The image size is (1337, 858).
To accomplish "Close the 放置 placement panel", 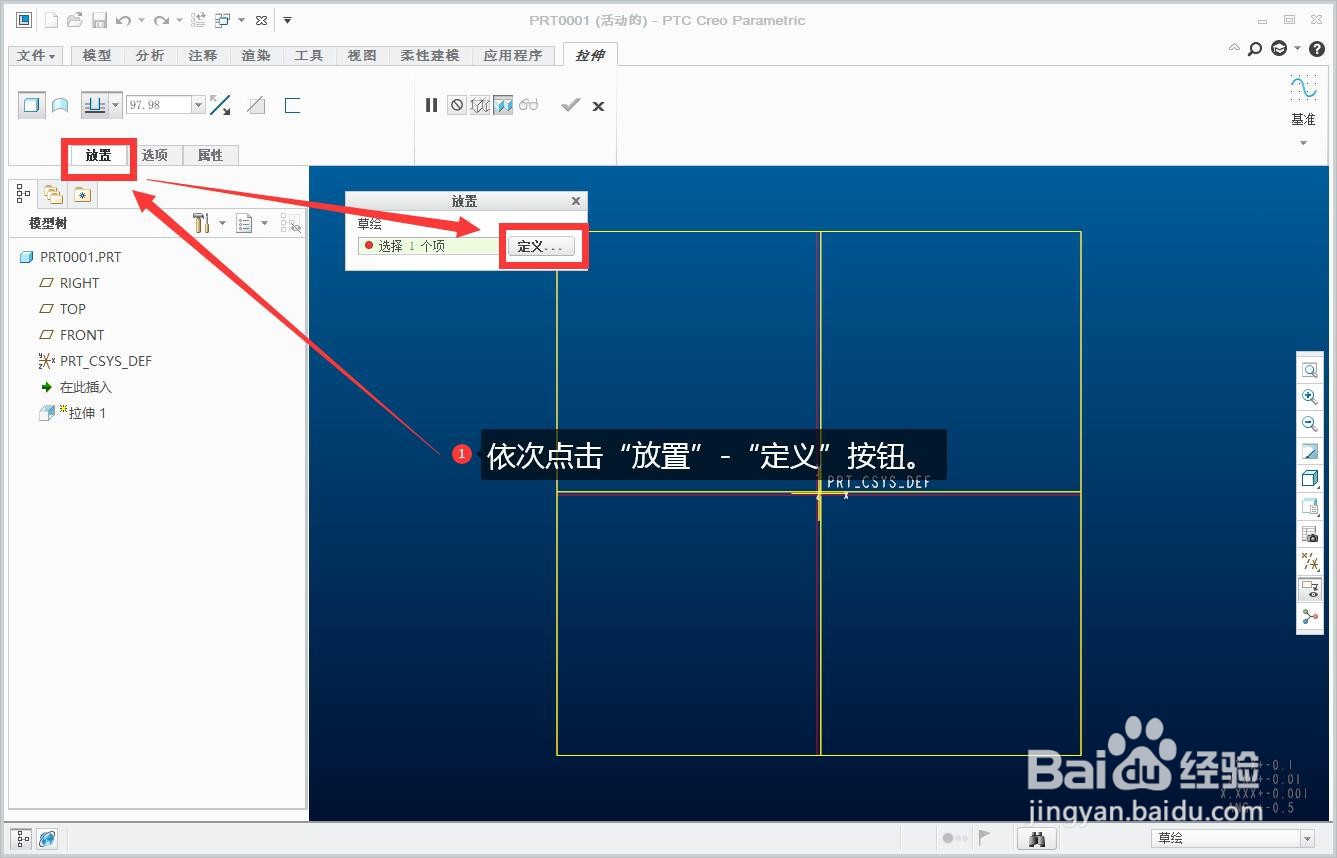I will click(x=576, y=201).
